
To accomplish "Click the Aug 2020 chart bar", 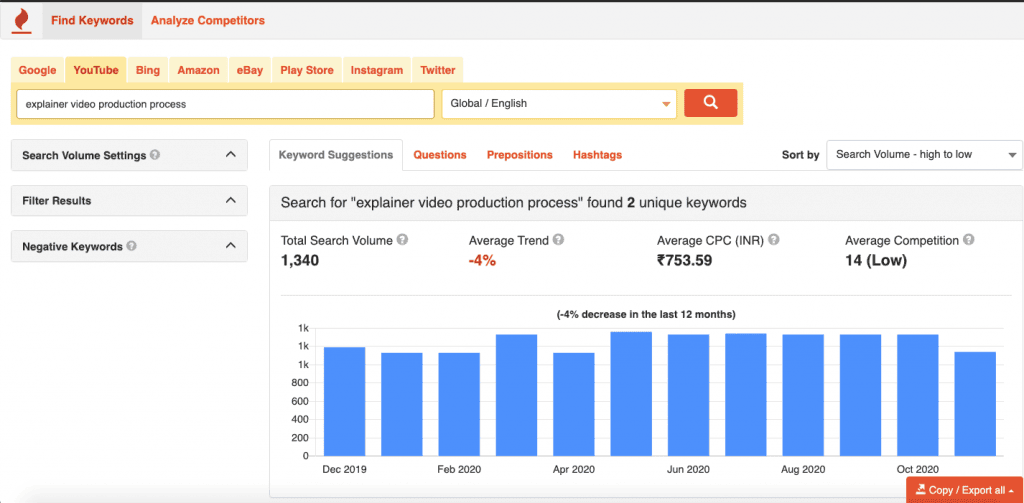I will [803, 395].
